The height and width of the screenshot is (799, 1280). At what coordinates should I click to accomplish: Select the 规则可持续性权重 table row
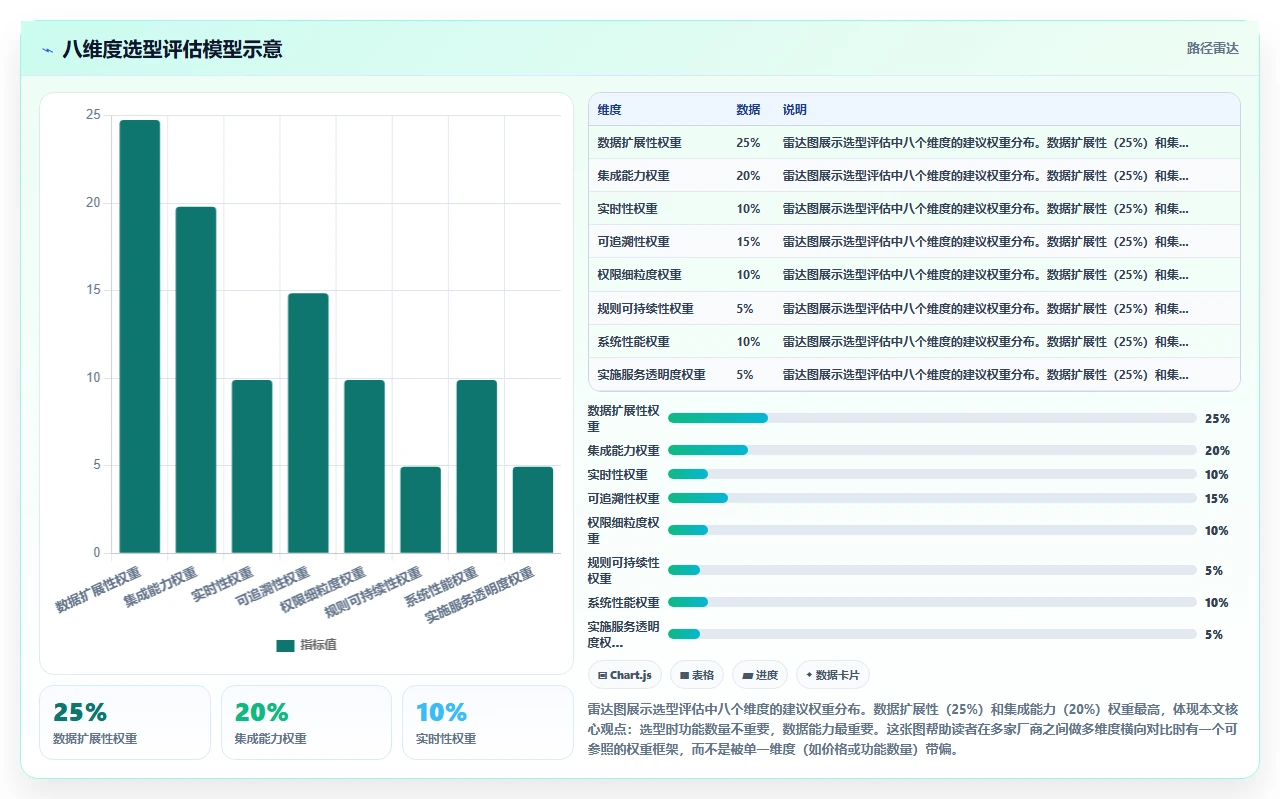click(x=914, y=308)
